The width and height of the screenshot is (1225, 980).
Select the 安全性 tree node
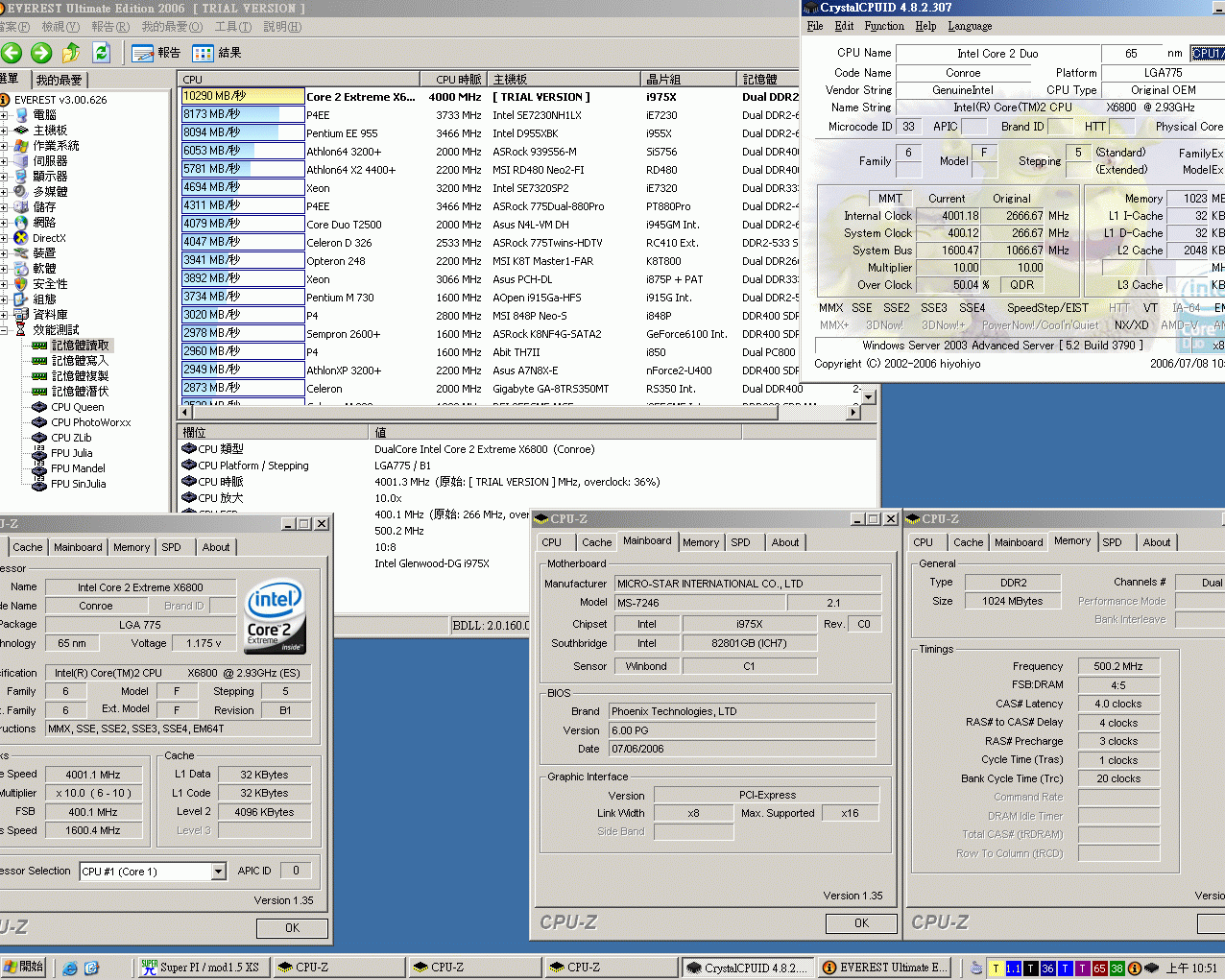(50, 284)
